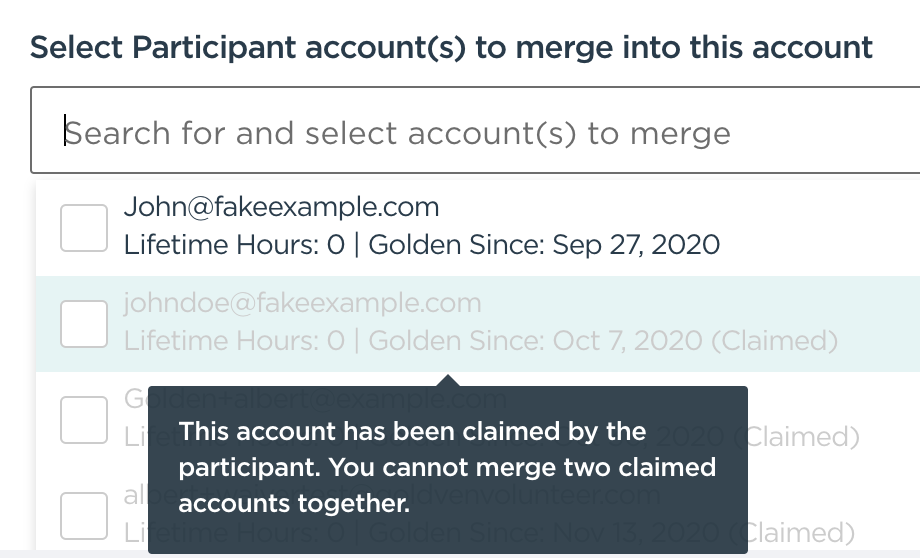This screenshot has width=920, height=558.
Task: Click "(Claimed)" label on the johndoe row
Action: (x=774, y=341)
